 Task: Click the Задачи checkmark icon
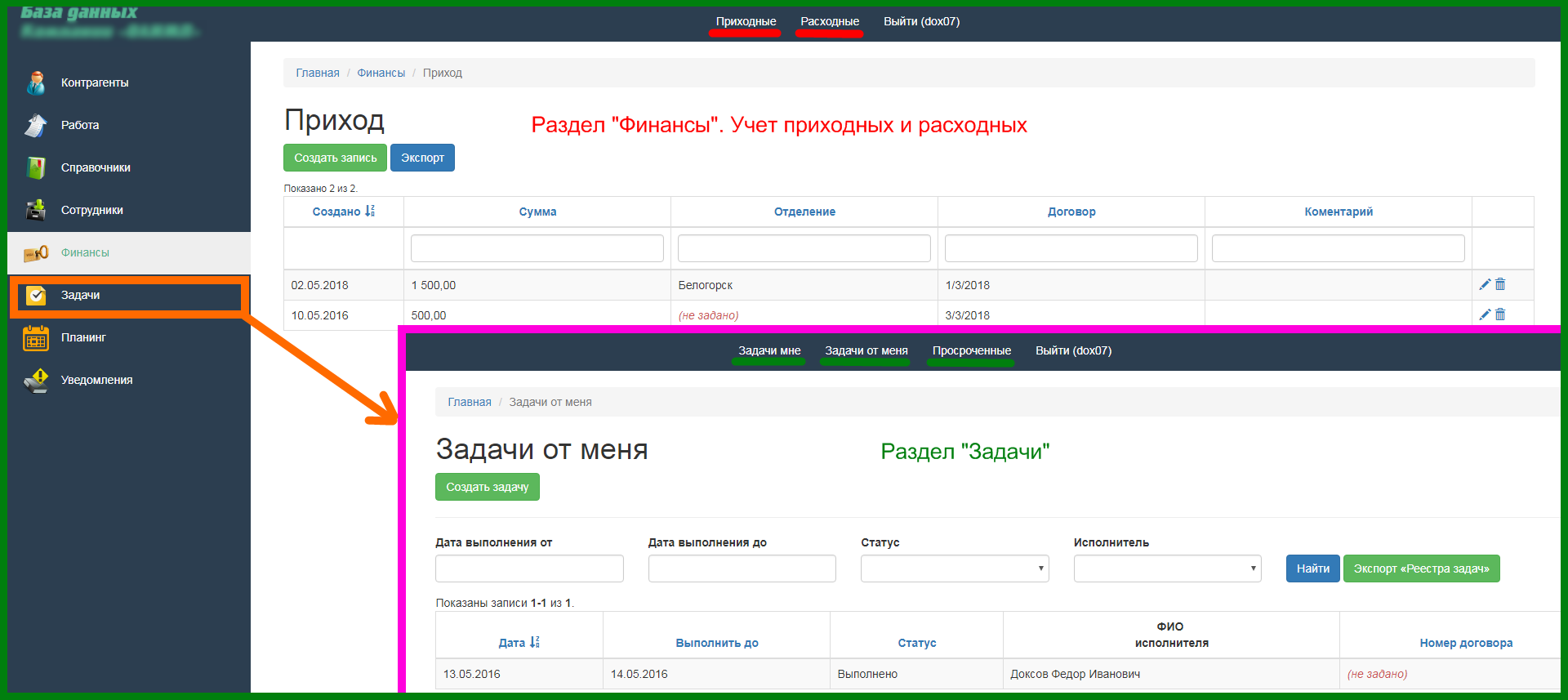pyautogui.click(x=36, y=295)
